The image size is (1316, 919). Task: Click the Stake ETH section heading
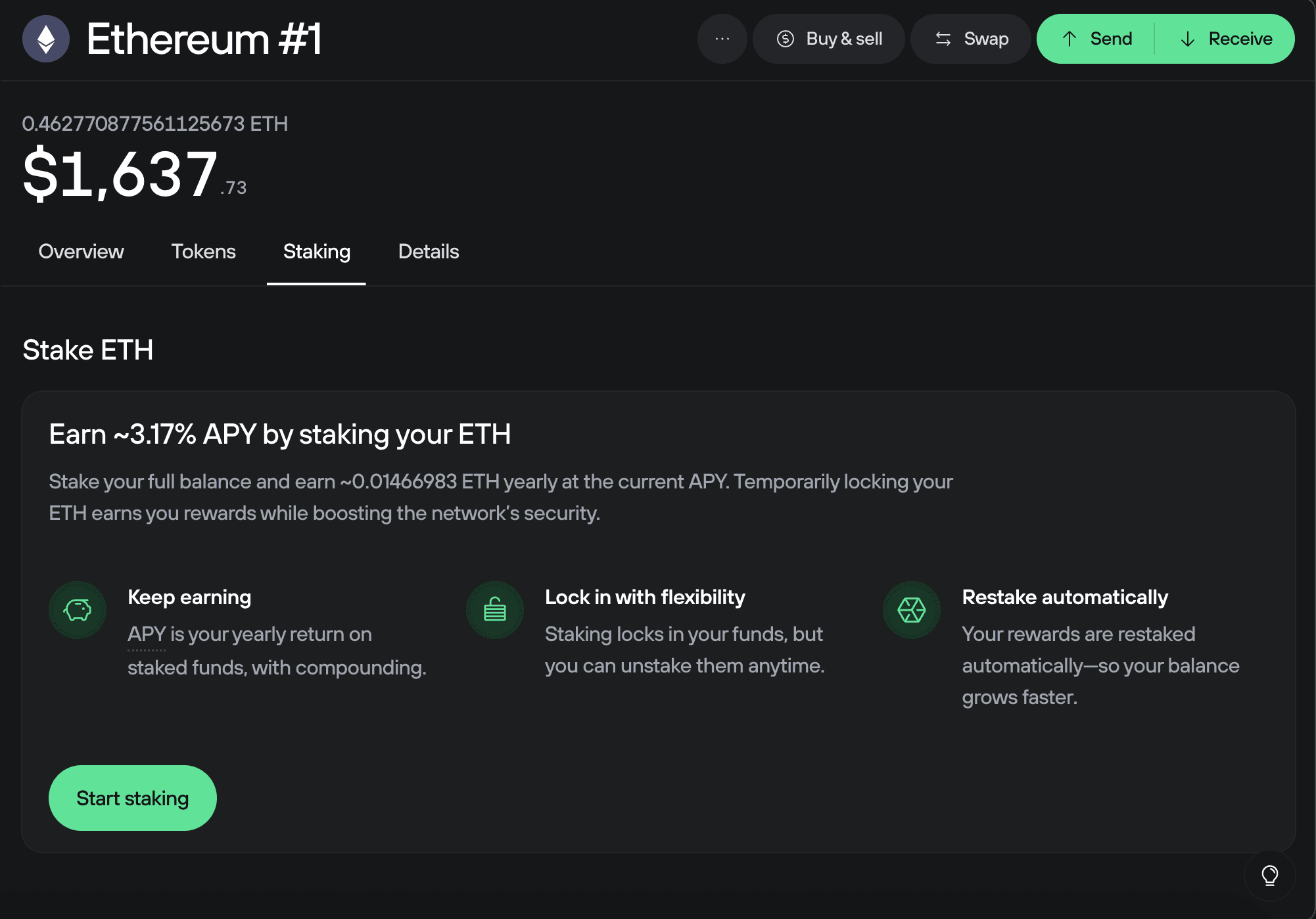coord(87,350)
